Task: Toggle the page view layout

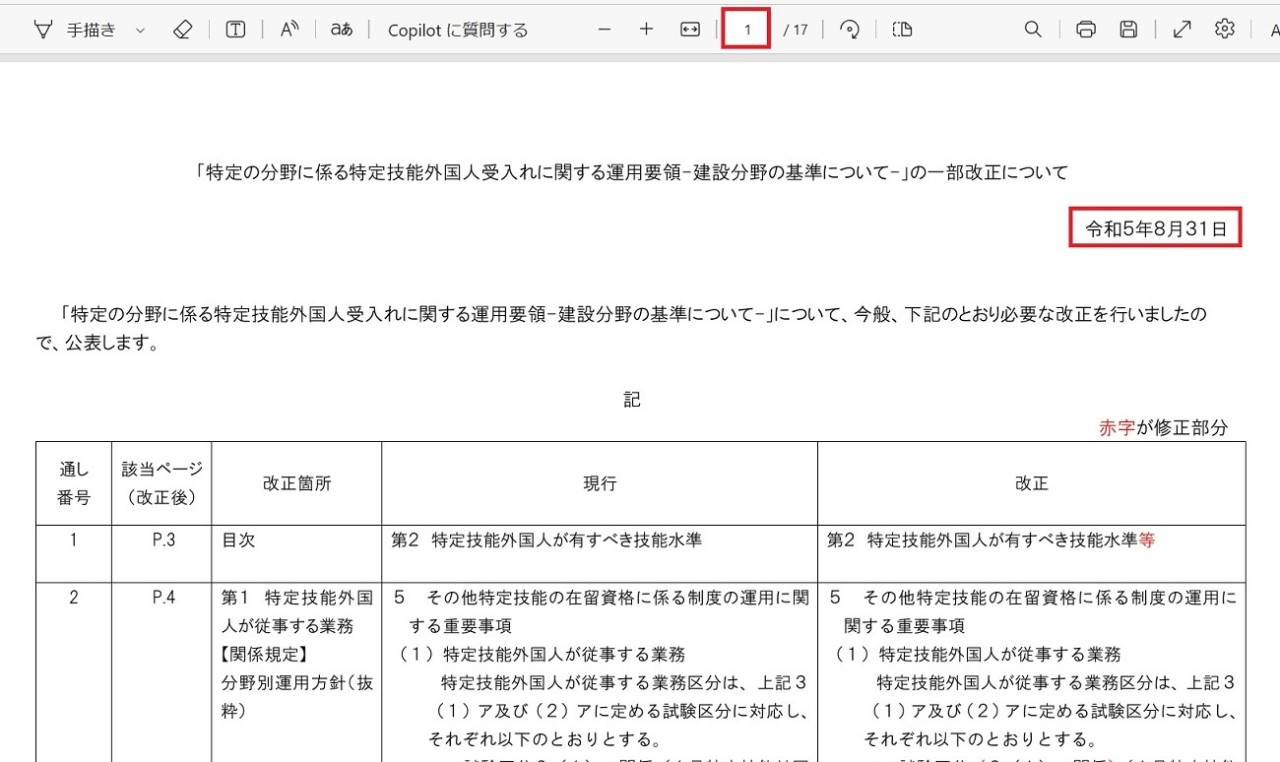Action: [x=902, y=30]
